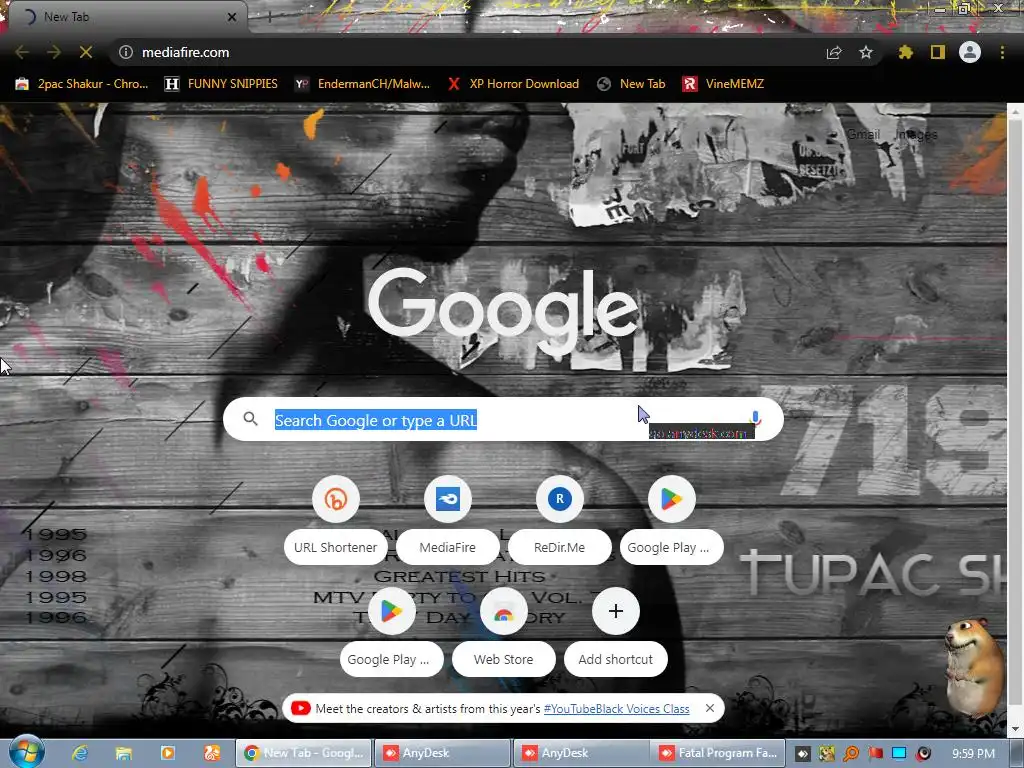
Task: Click the 9:59 PM clock
Action: coord(973,754)
